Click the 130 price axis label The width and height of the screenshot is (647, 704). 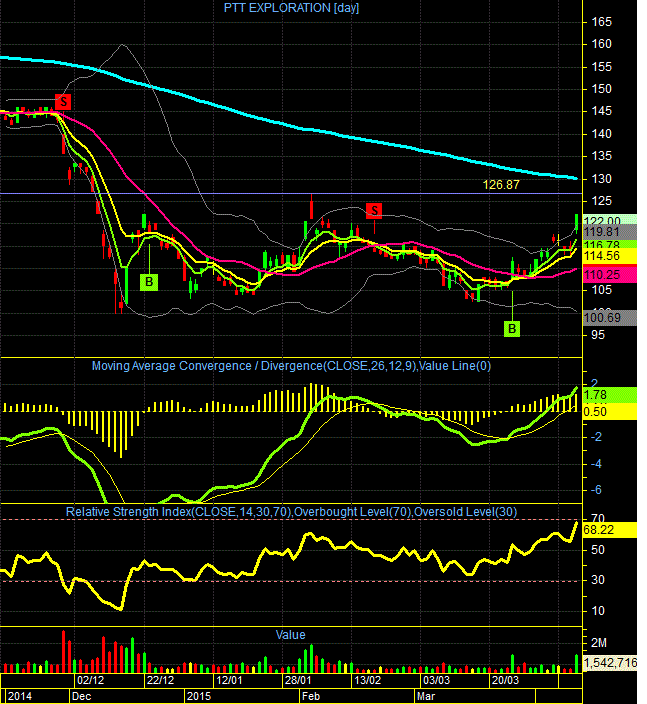tap(601, 179)
